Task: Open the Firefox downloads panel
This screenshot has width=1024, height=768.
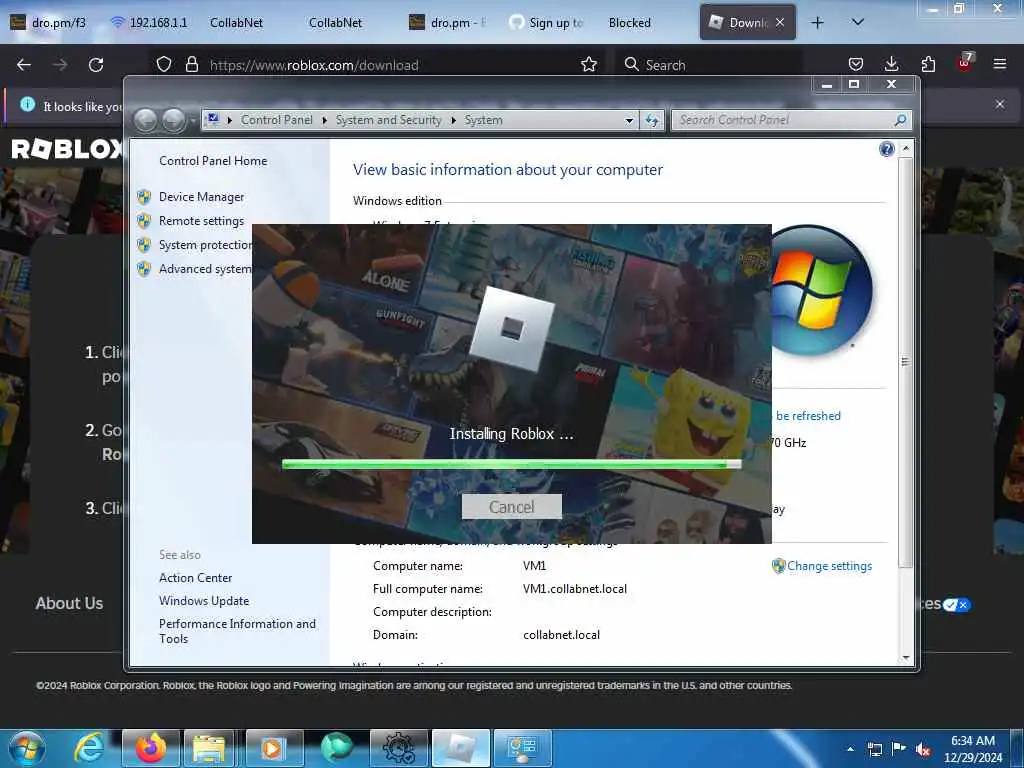Action: (891, 65)
